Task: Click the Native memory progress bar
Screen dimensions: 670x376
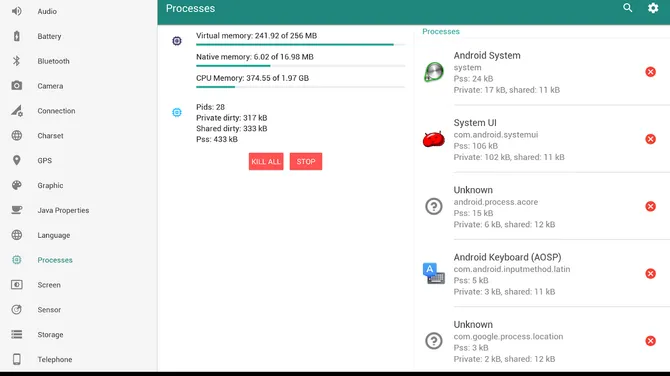Action: (x=300, y=66)
